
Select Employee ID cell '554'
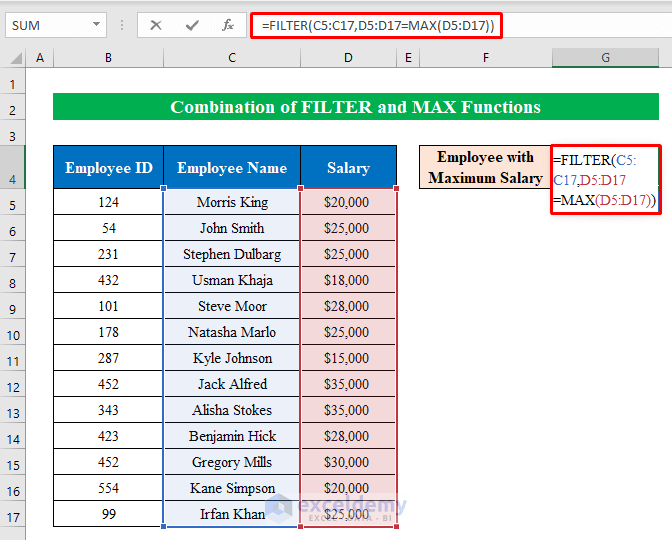coord(108,488)
